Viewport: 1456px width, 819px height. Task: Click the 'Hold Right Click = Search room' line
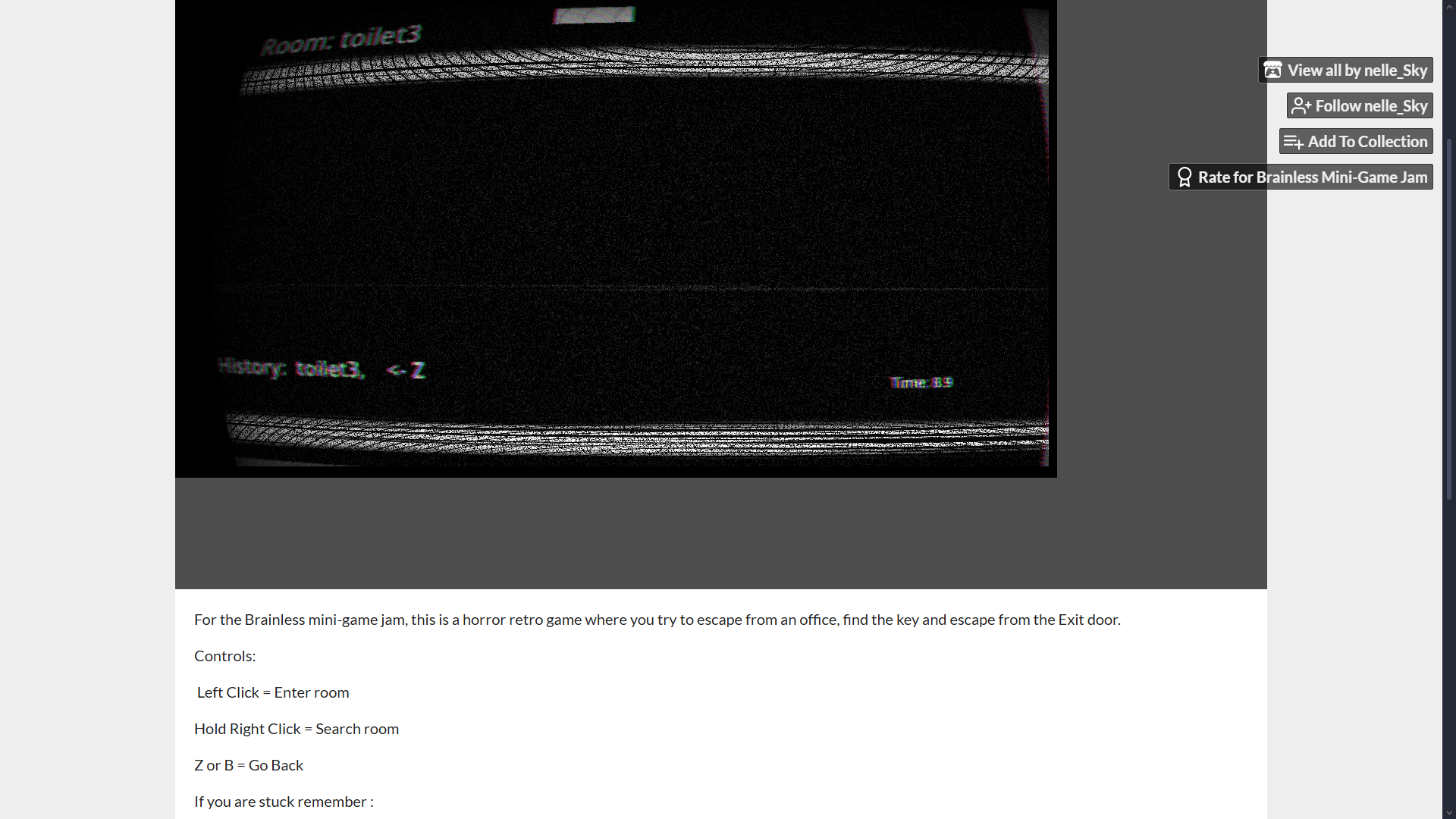(297, 729)
